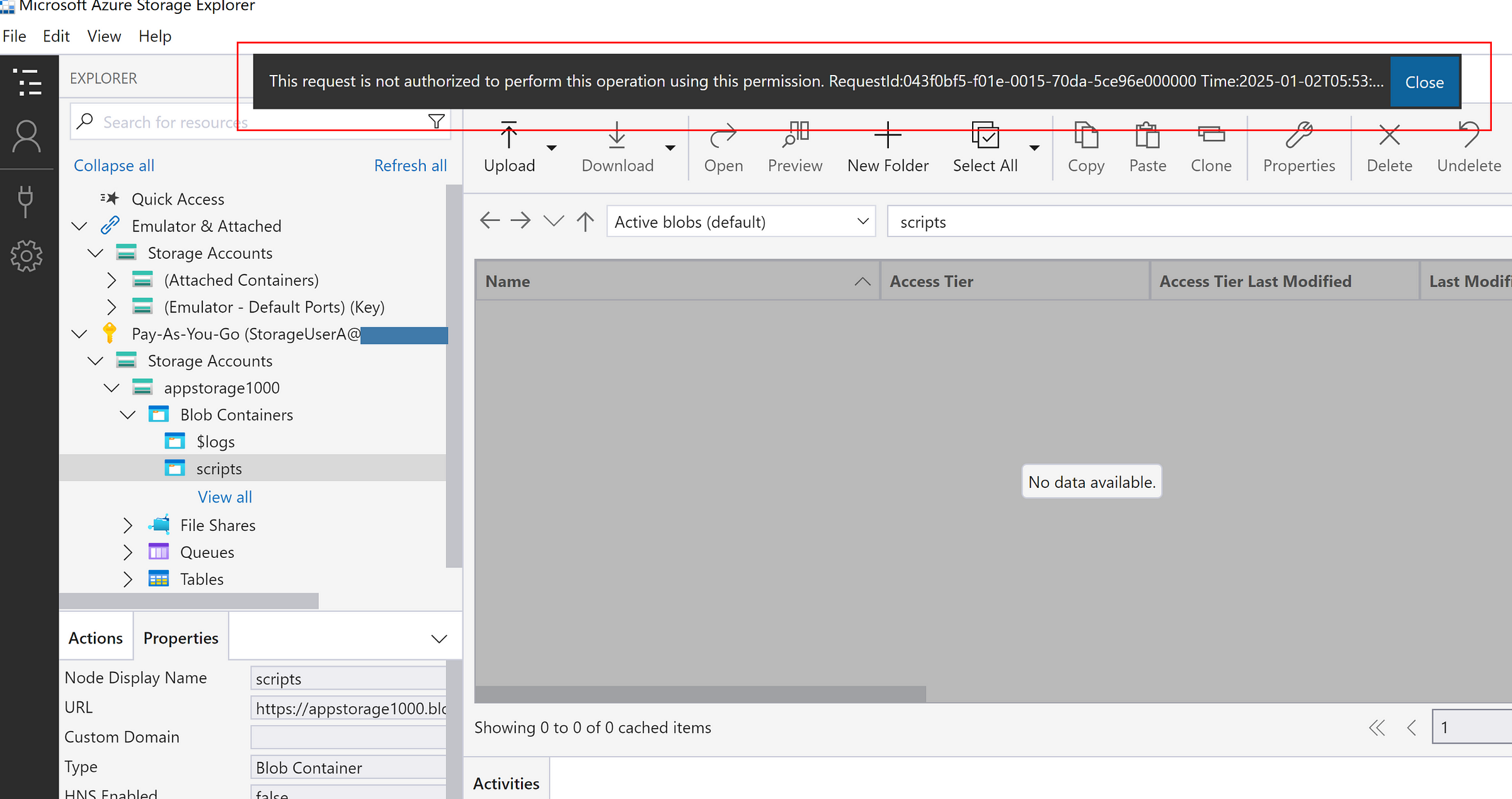
Task: Open the View menu
Action: (104, 36)
